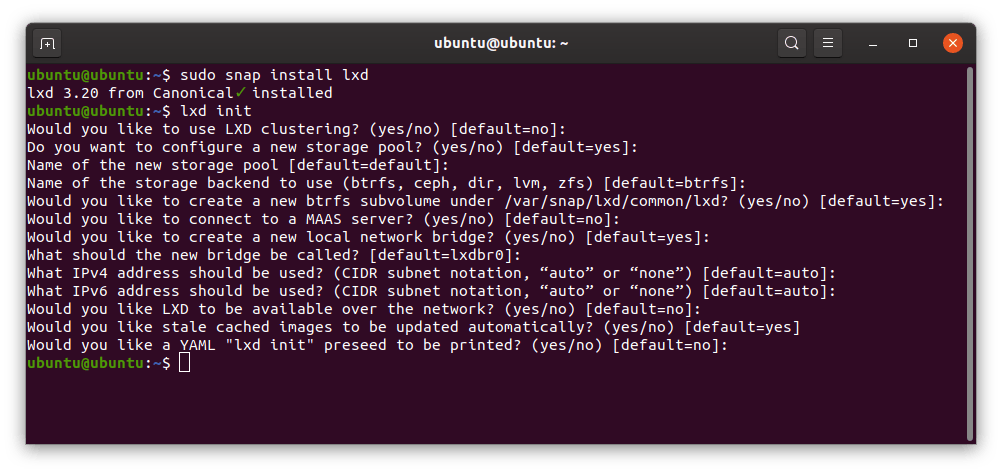This screenshot has width=1002, height=473.
Task: Click the cursor block at the last prompt
Action: (x=184, y=363)
